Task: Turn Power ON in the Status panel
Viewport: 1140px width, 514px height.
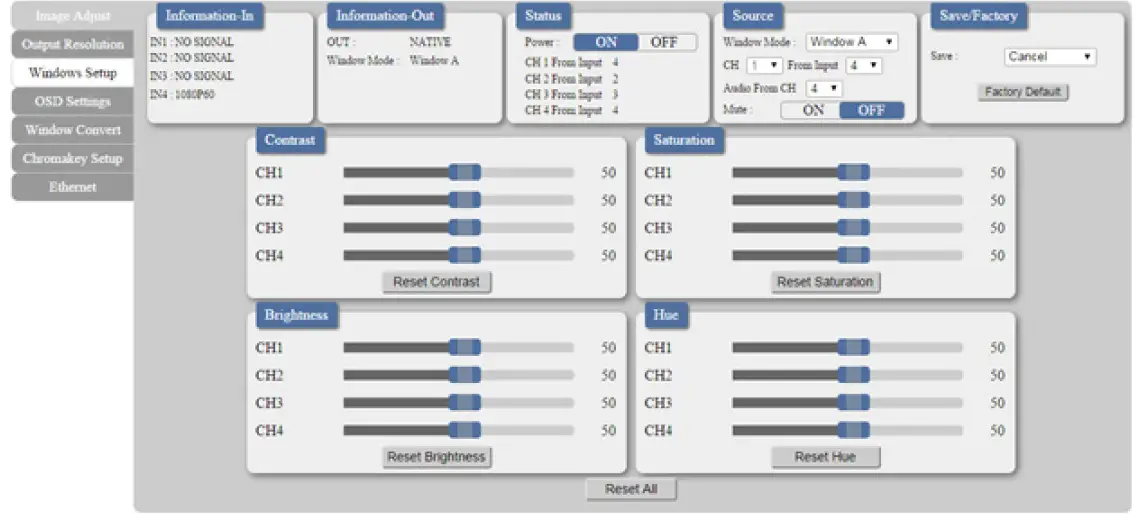Action: [x=606, y=42]
